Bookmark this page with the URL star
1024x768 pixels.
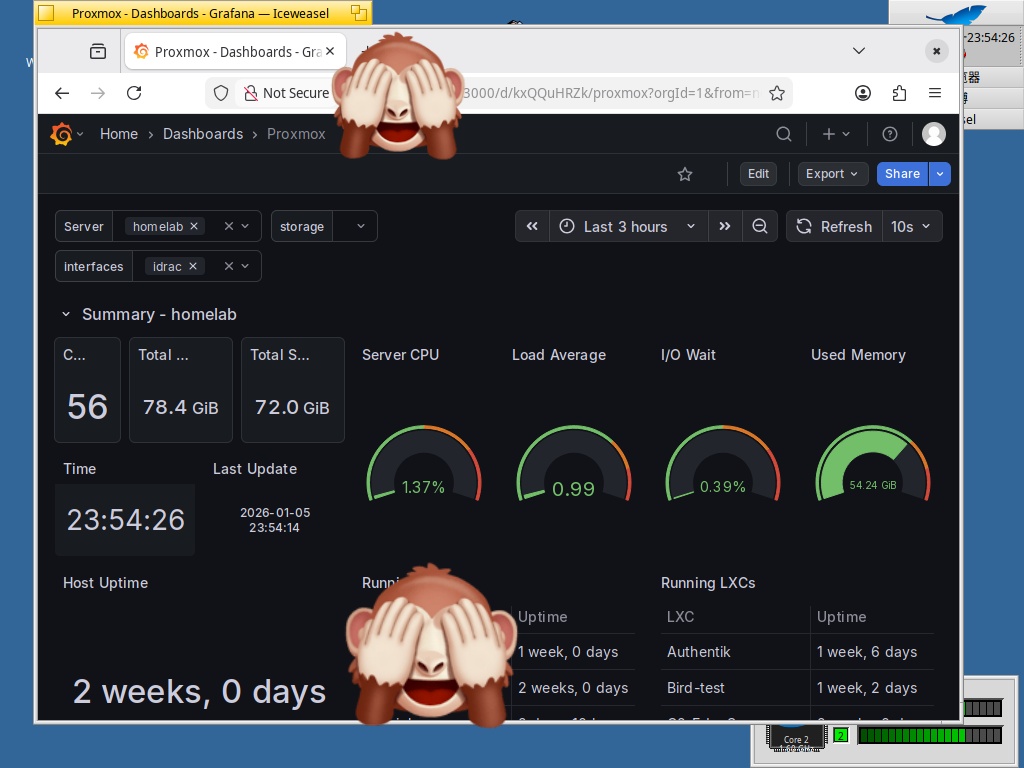click(776, 93)
